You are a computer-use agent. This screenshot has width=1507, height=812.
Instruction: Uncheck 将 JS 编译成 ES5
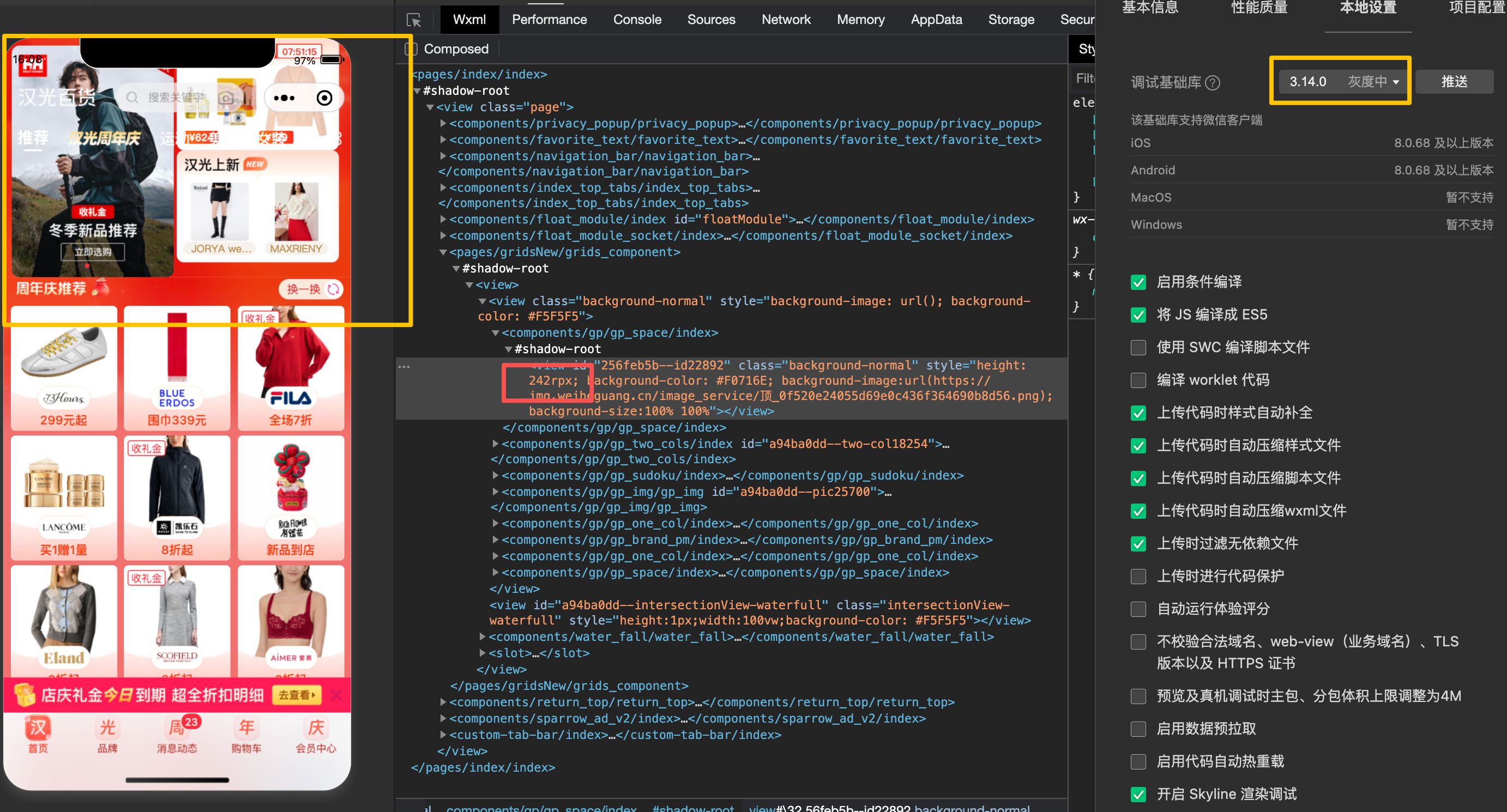click(1138, 314)
